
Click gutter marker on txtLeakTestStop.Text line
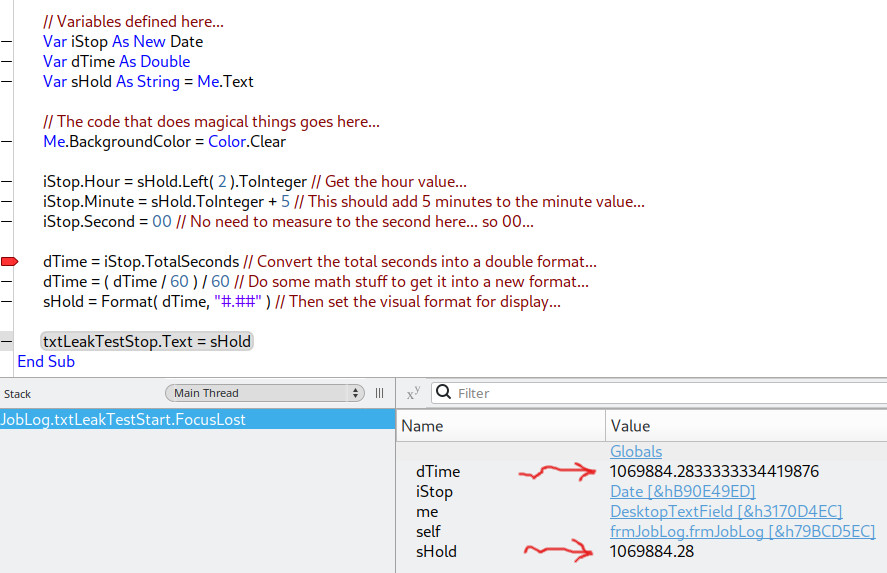(9, 342)
